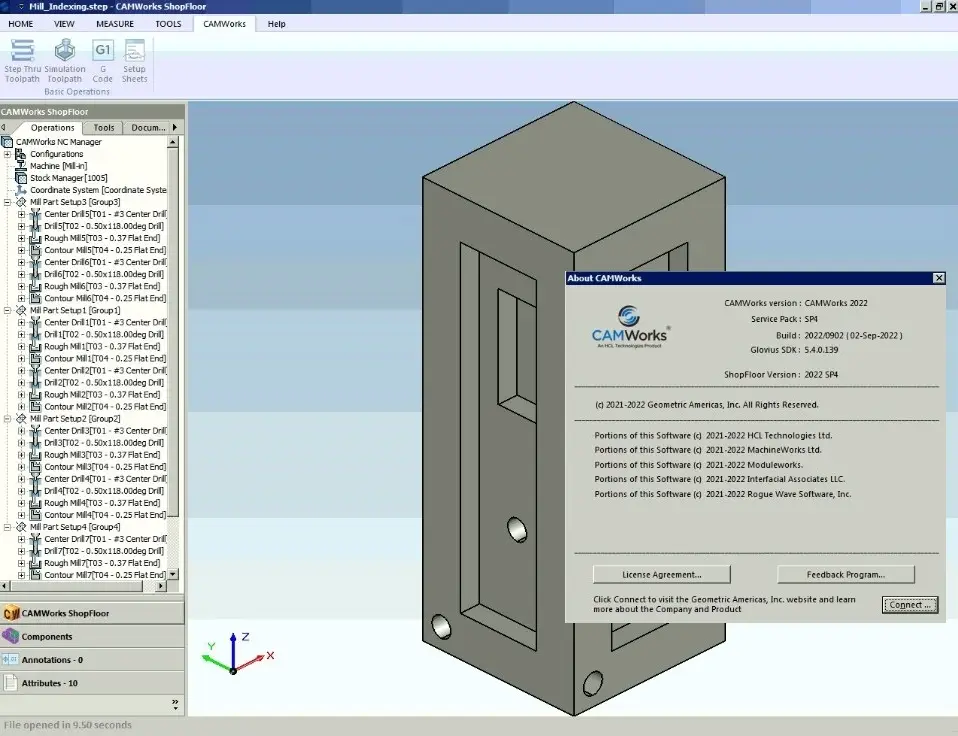Click Contour Mill2 operation icon

point(35,407)
